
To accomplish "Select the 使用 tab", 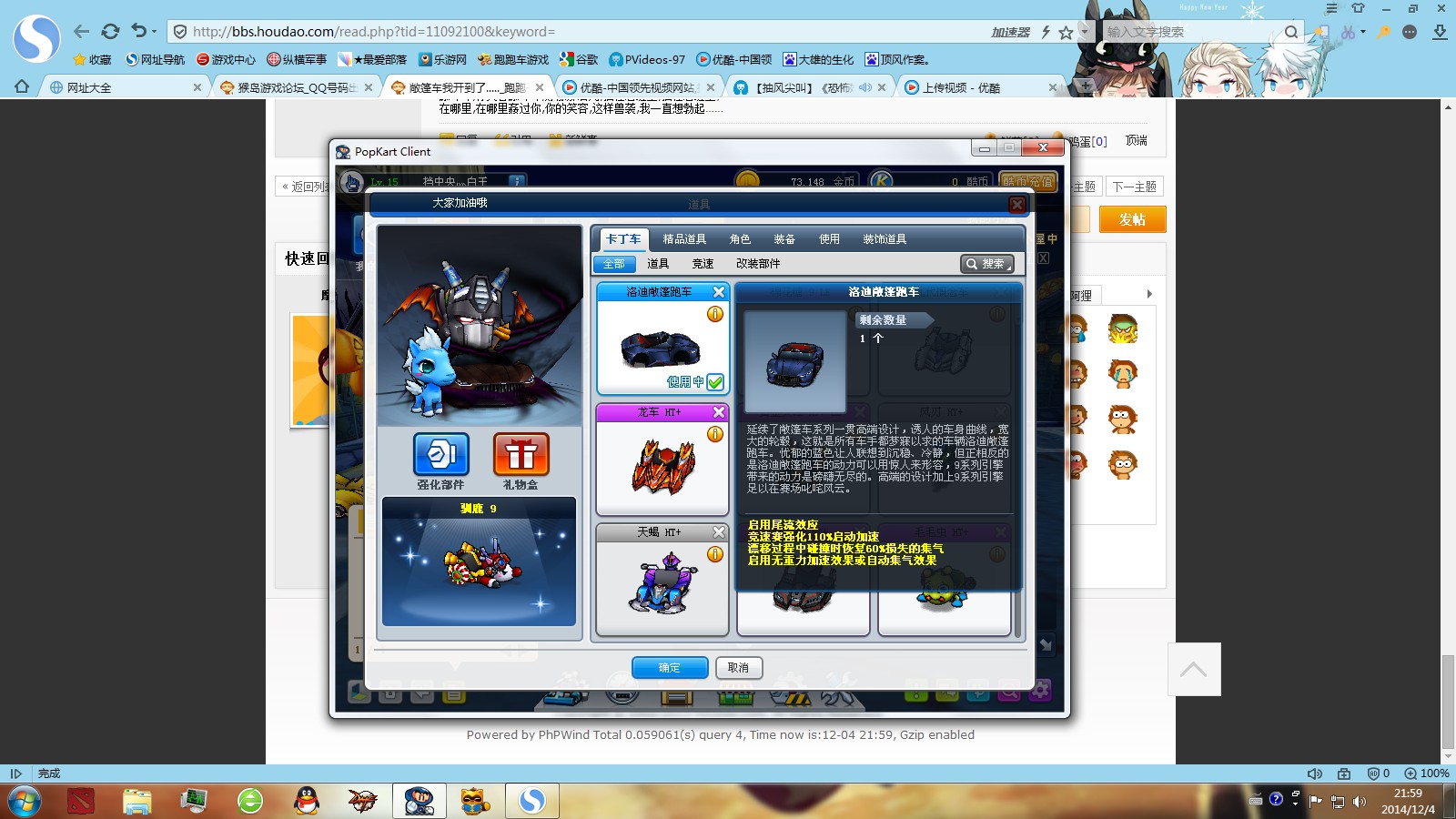I will pos(829,238).
